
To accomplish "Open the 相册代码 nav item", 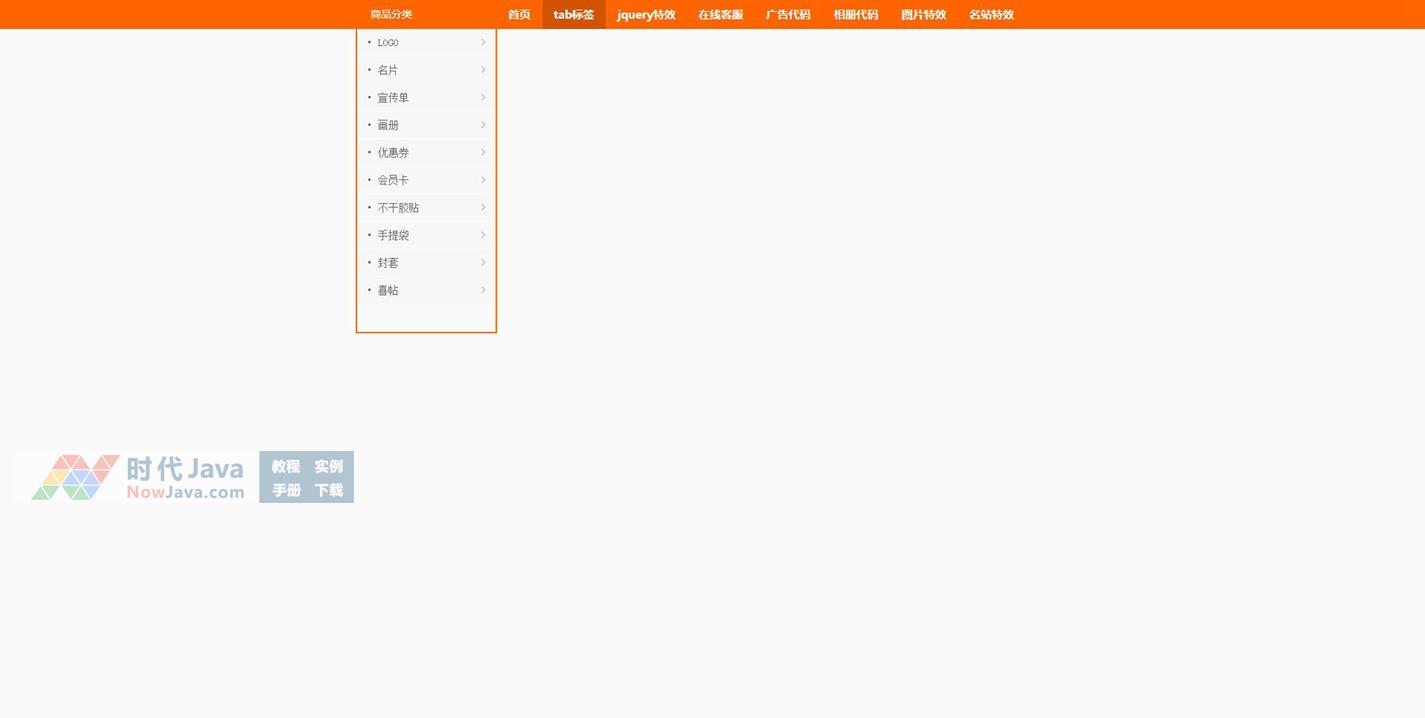I will coord(856,14).
